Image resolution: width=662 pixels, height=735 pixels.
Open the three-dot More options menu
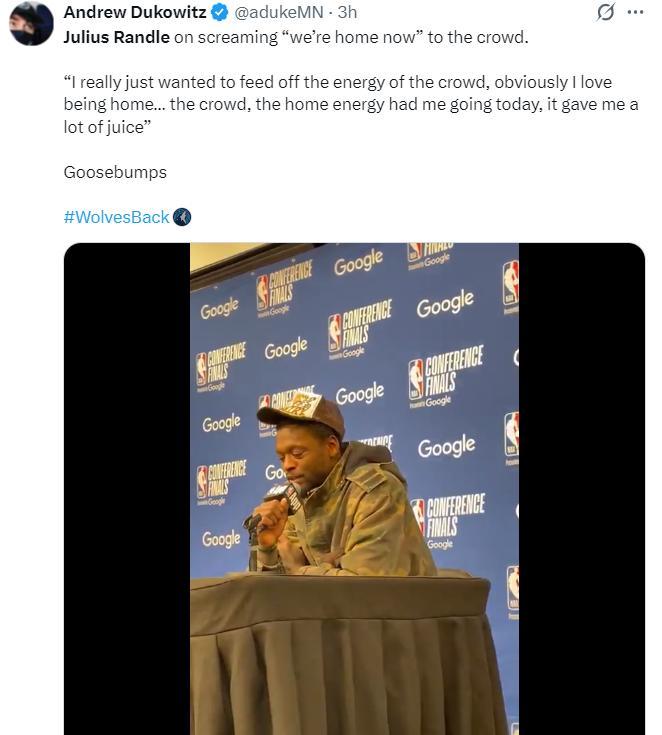tap(635, 13)
